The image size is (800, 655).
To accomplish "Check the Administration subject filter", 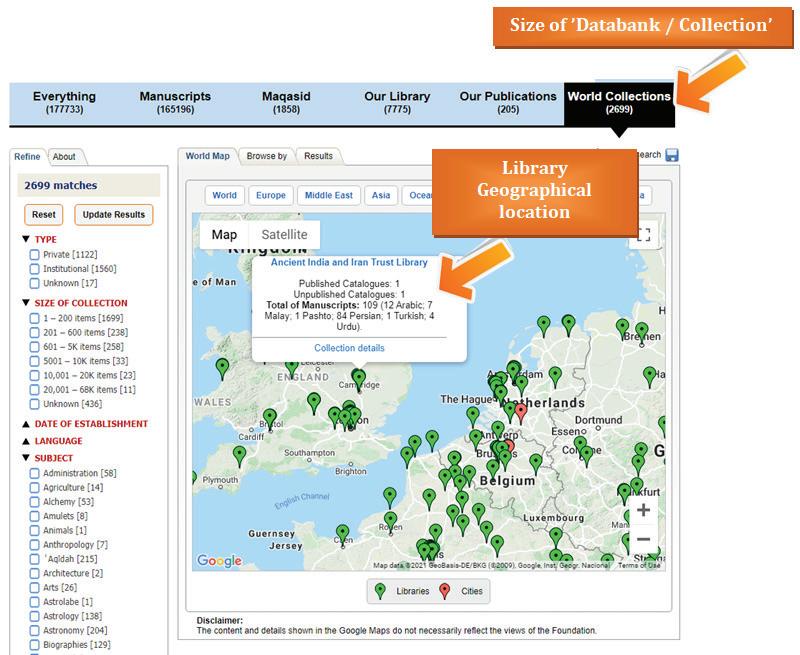I will pyautogui.click(x=35, y=473).
